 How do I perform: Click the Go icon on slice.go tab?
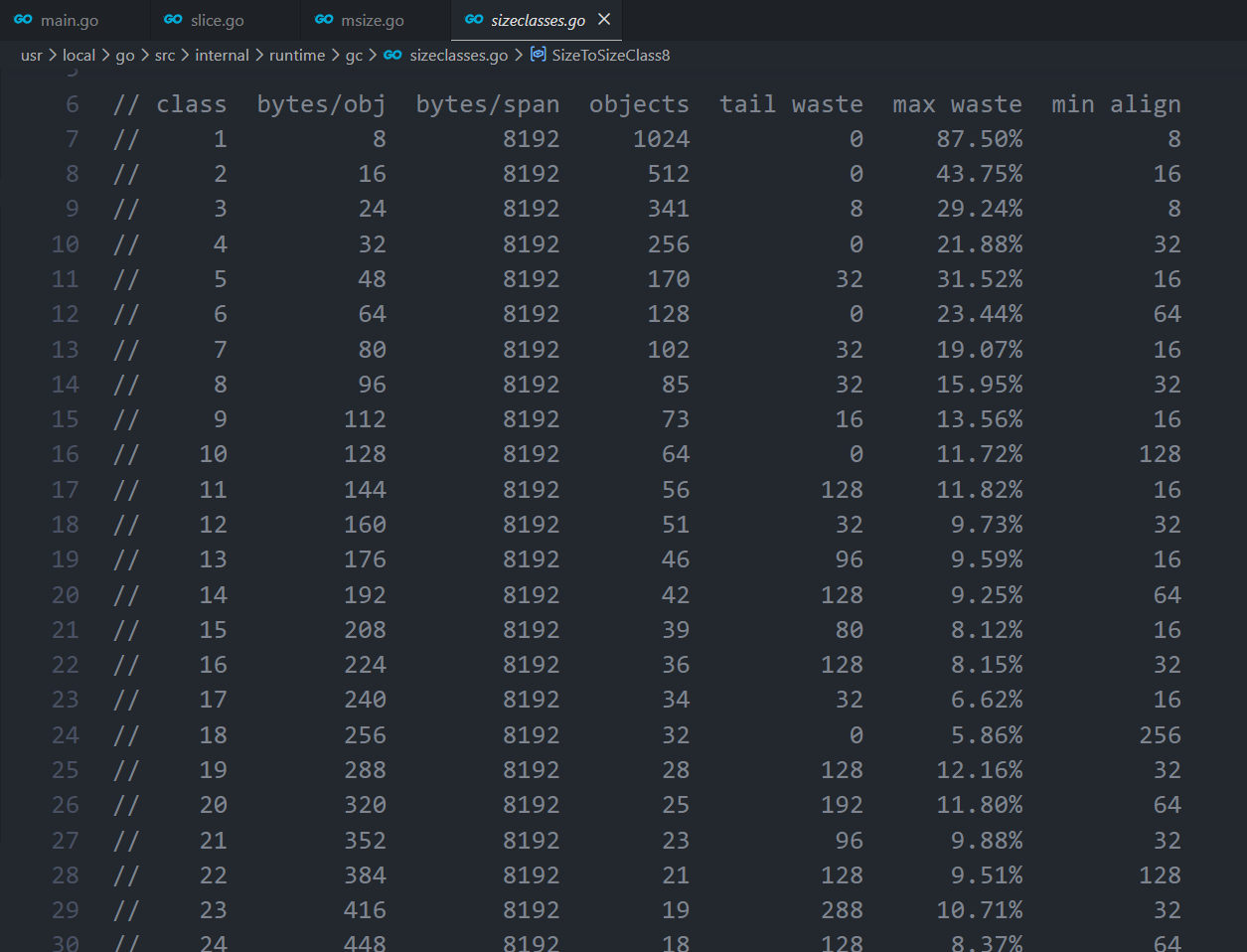(173, 20)
